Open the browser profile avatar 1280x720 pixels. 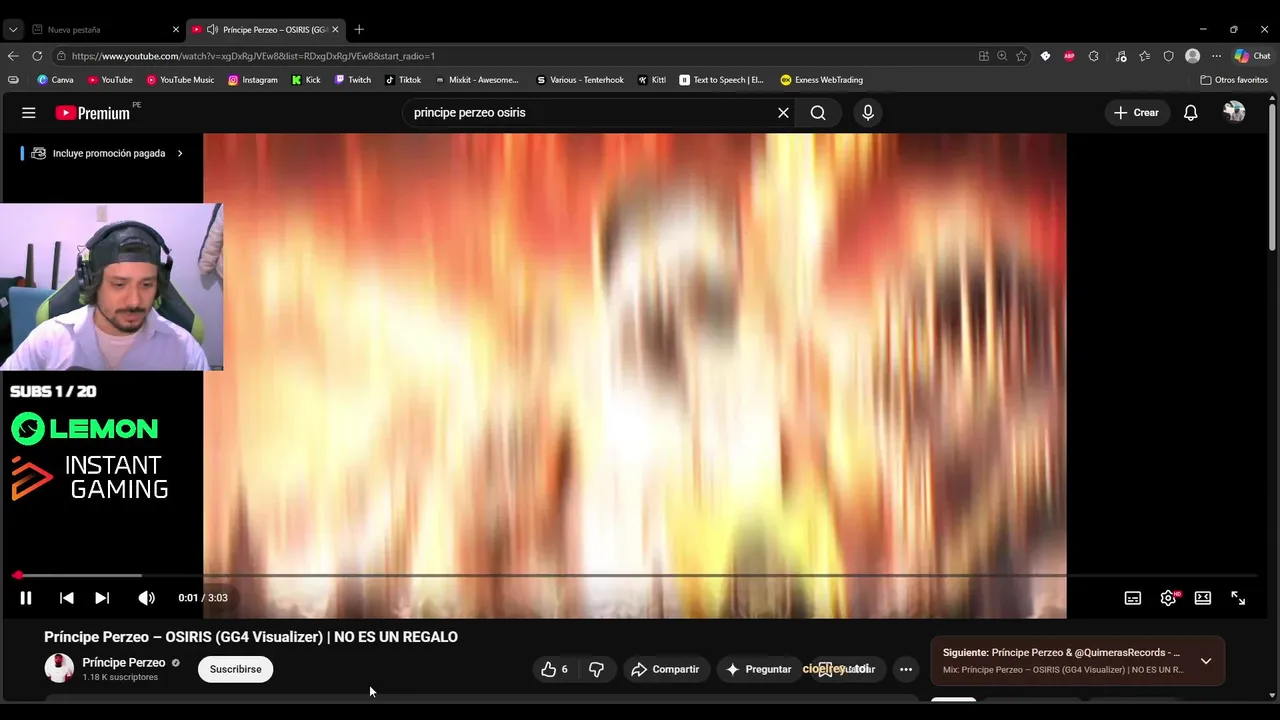click(1192, 56)
